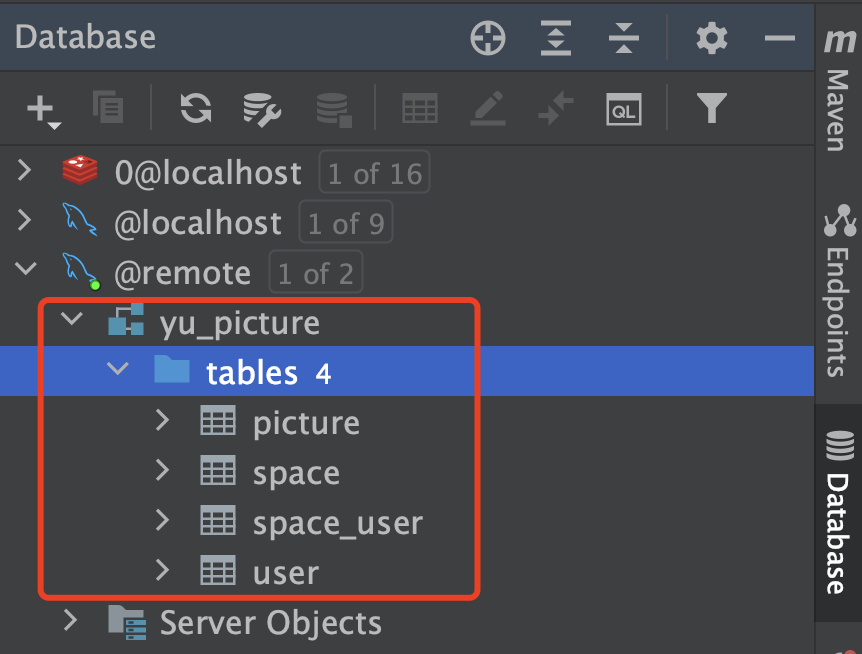This screenshot has height=654, width=862.
Task: Select the picture table
Action: [x=306, y=423]
